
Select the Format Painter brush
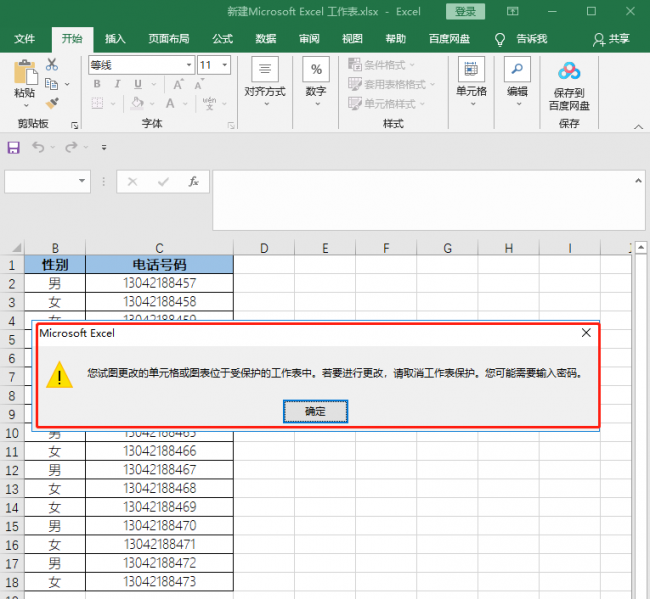click(52, 103)
